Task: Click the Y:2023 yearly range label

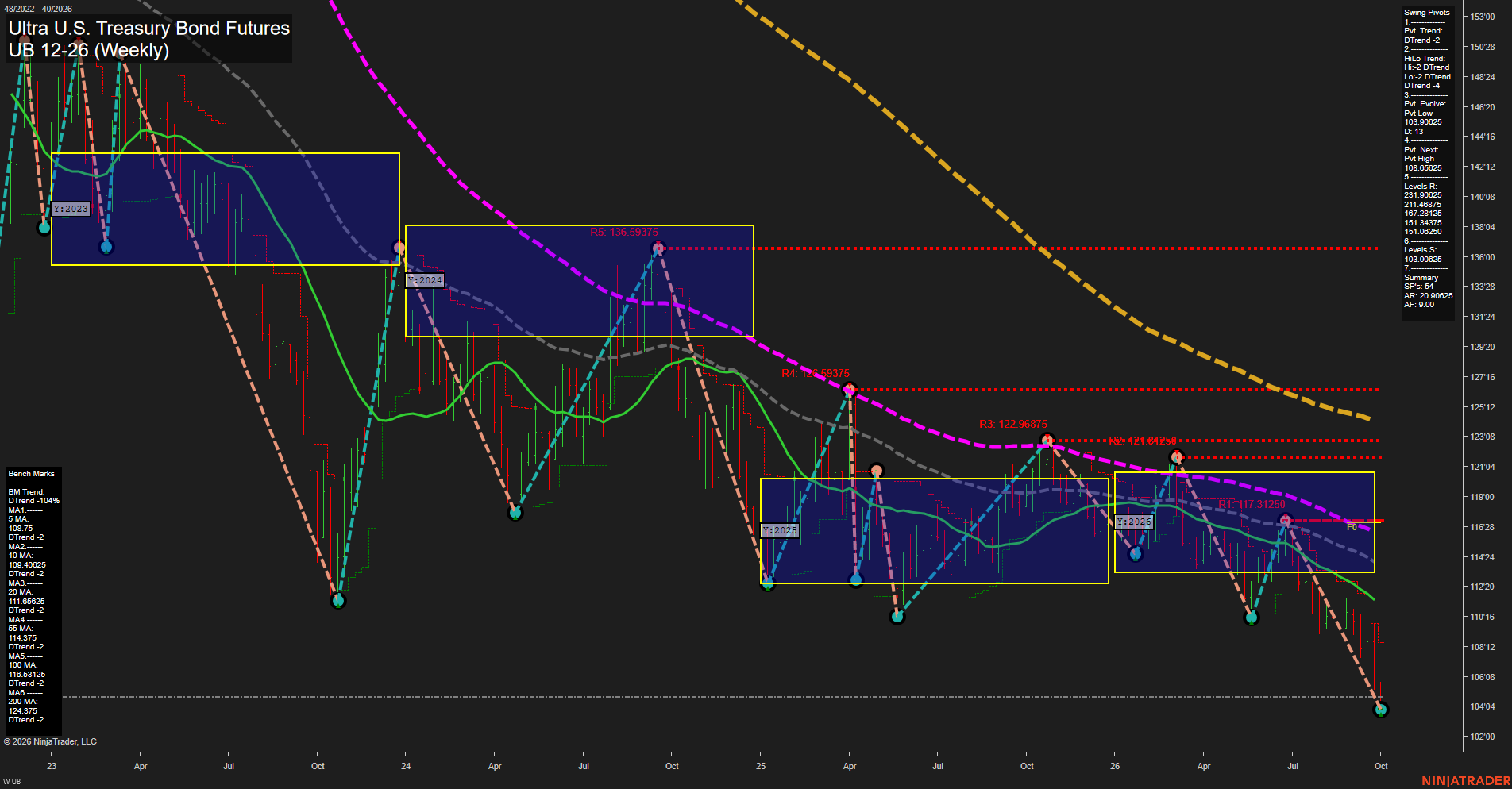Action: 71,210
